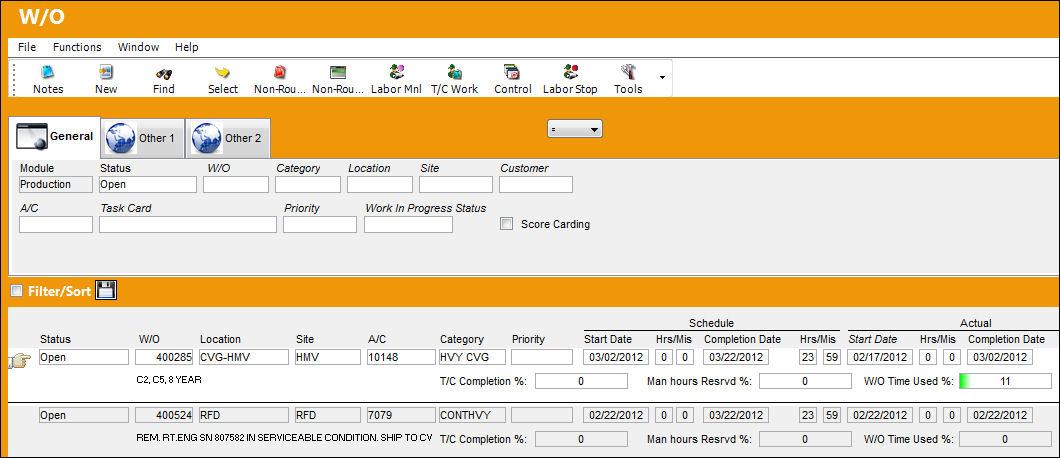Click the Location filter input field
Image resolution: width=1060 pixels, height=458 pixels.
coord(380,184)
